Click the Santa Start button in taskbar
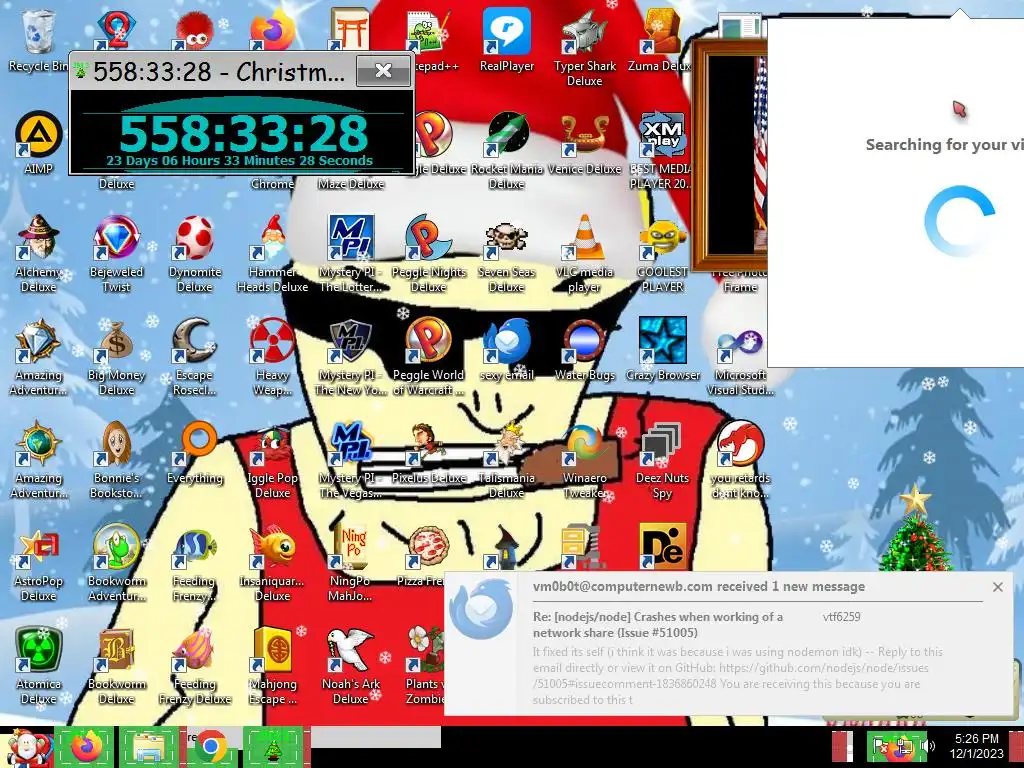This screenshot has width=1024, height=768. 26,747
